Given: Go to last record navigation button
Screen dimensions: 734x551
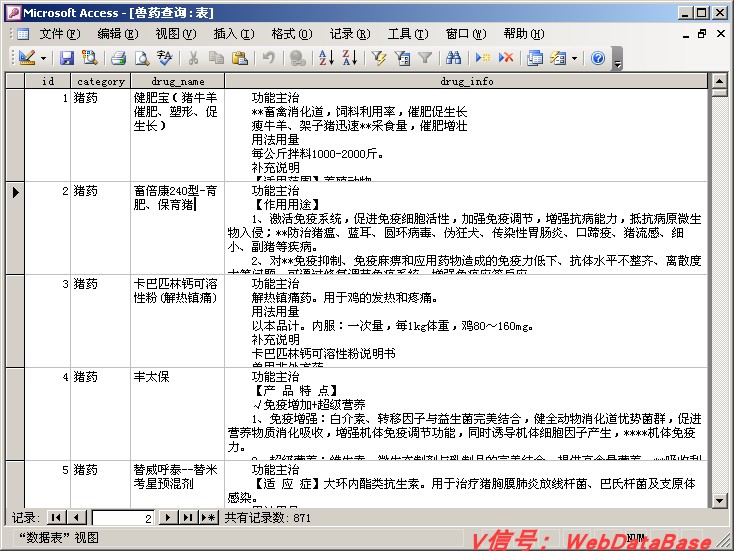Looking at the screenshot, I should (x=188, y=518).
